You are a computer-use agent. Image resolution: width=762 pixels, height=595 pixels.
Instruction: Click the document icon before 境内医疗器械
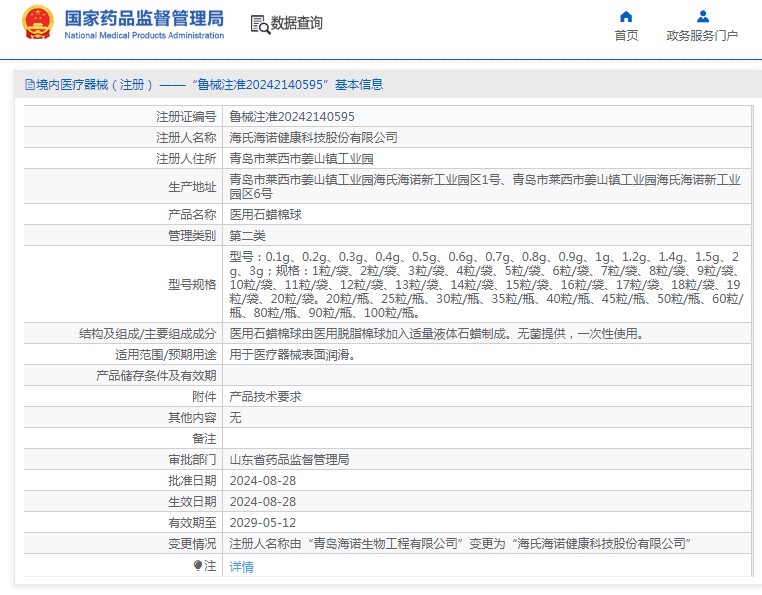[30, 85]
